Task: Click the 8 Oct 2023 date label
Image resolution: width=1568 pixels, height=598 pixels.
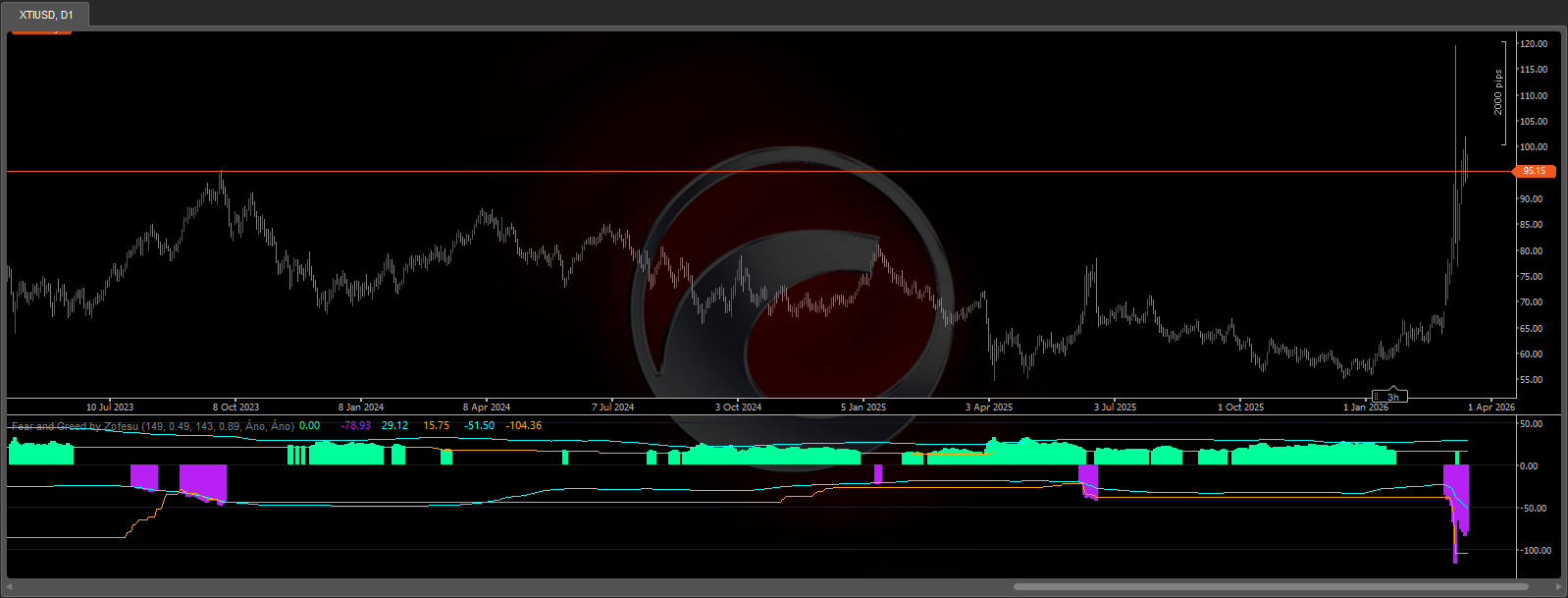Action: pyautogui.click(x=235, y=407)
